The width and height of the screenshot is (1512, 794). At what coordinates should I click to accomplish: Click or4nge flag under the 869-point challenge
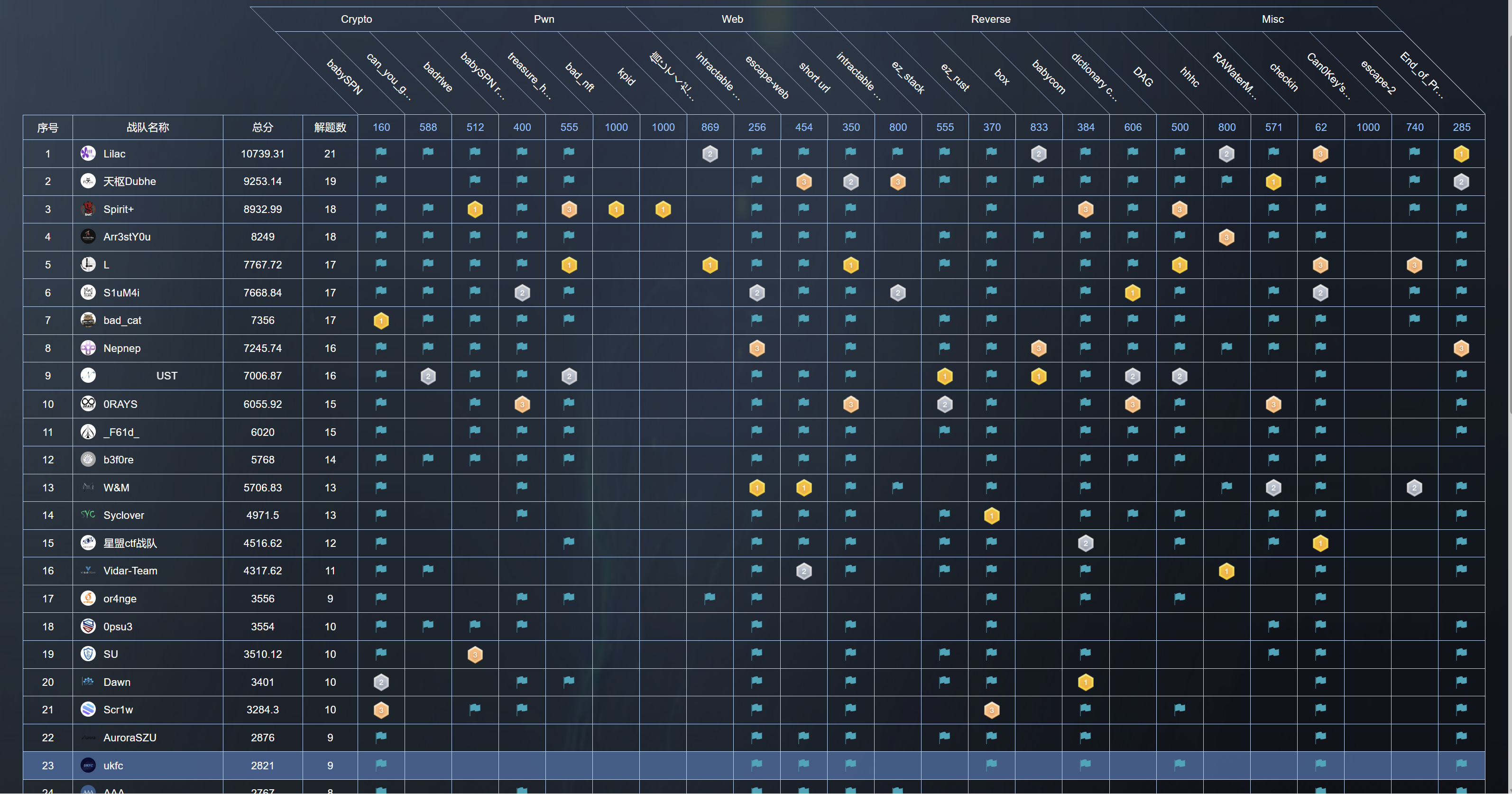pos(710,598)
